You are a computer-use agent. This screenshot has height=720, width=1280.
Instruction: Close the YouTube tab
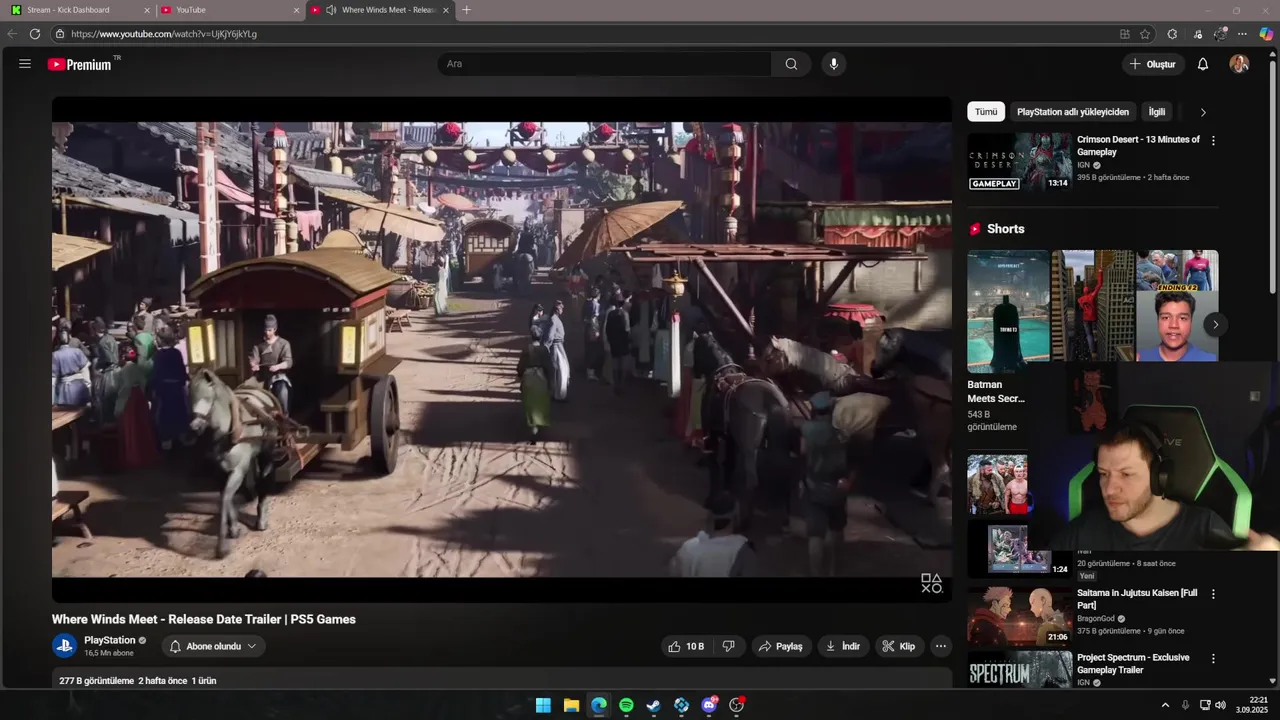tap(296, 10)
